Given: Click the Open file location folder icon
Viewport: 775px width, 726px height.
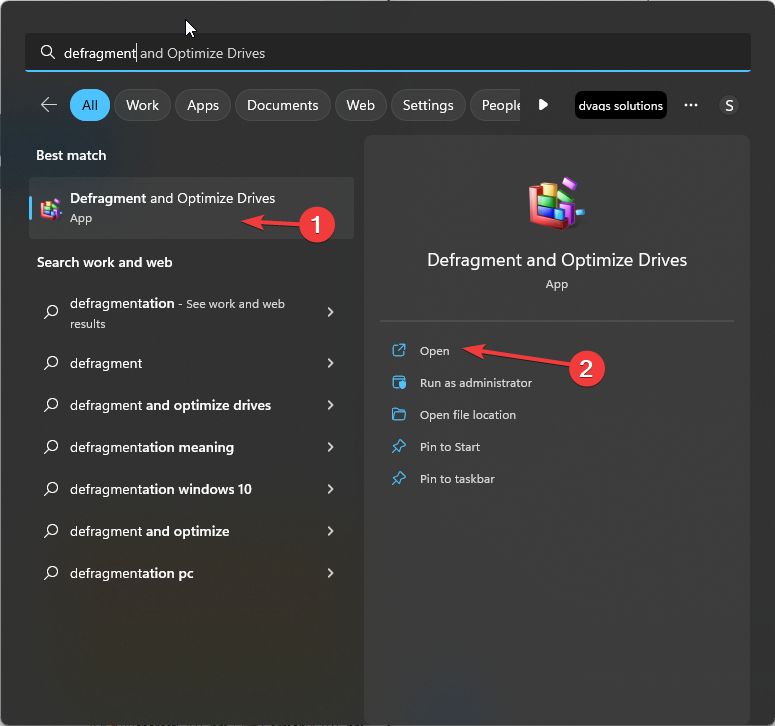Looking at the screenshot, I should tap(399, 414).
